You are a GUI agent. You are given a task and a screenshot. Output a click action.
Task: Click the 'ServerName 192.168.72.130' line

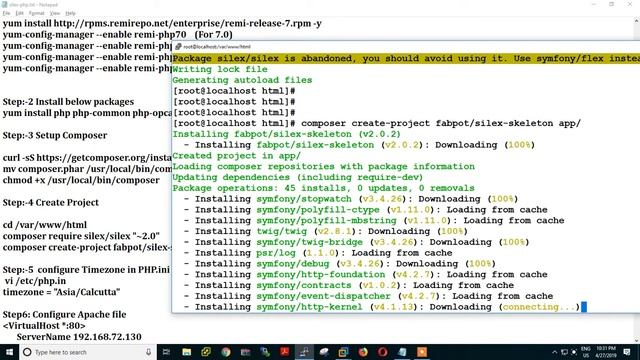click(x=79, y=337)
